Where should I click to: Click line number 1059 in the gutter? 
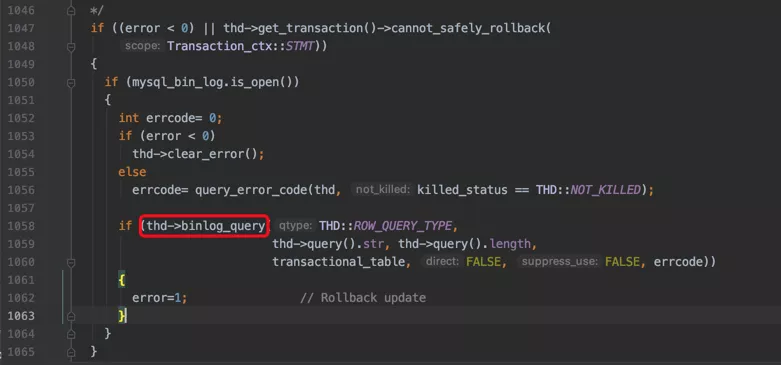pos(21,243)
